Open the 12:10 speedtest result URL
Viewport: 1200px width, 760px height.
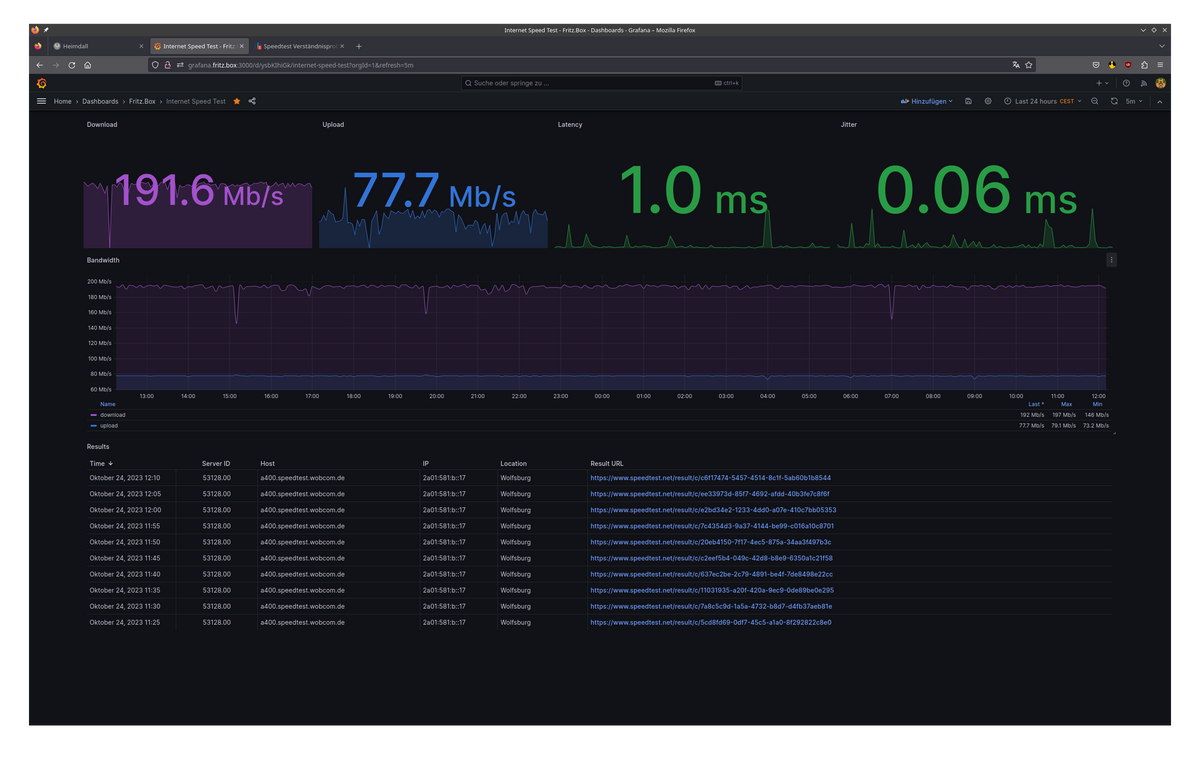tap(710, 478)
